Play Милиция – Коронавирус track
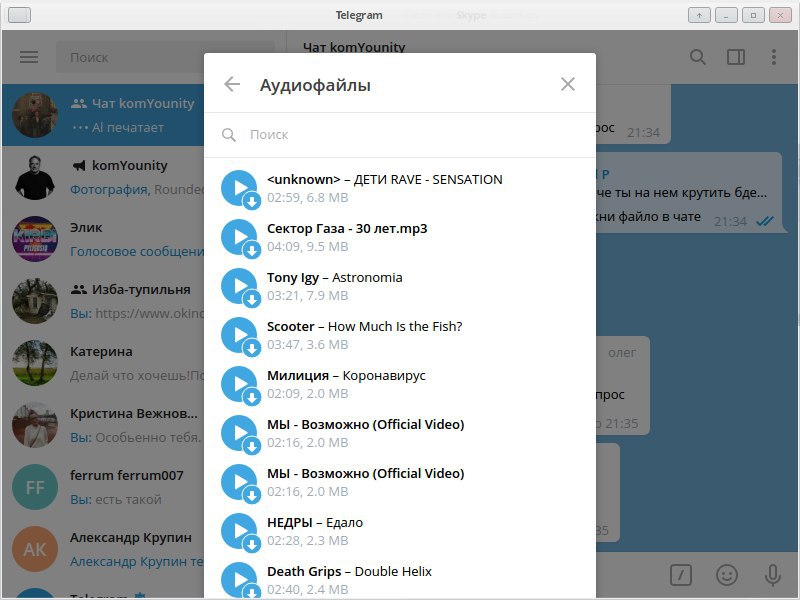800x600 pixels. pos(239,384)
